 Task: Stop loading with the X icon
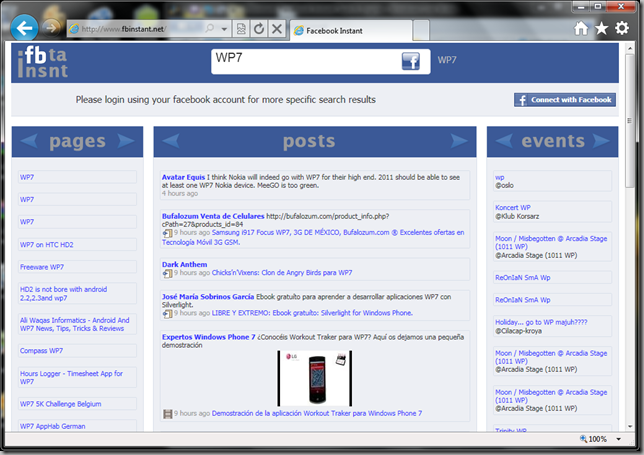[277, 29]
